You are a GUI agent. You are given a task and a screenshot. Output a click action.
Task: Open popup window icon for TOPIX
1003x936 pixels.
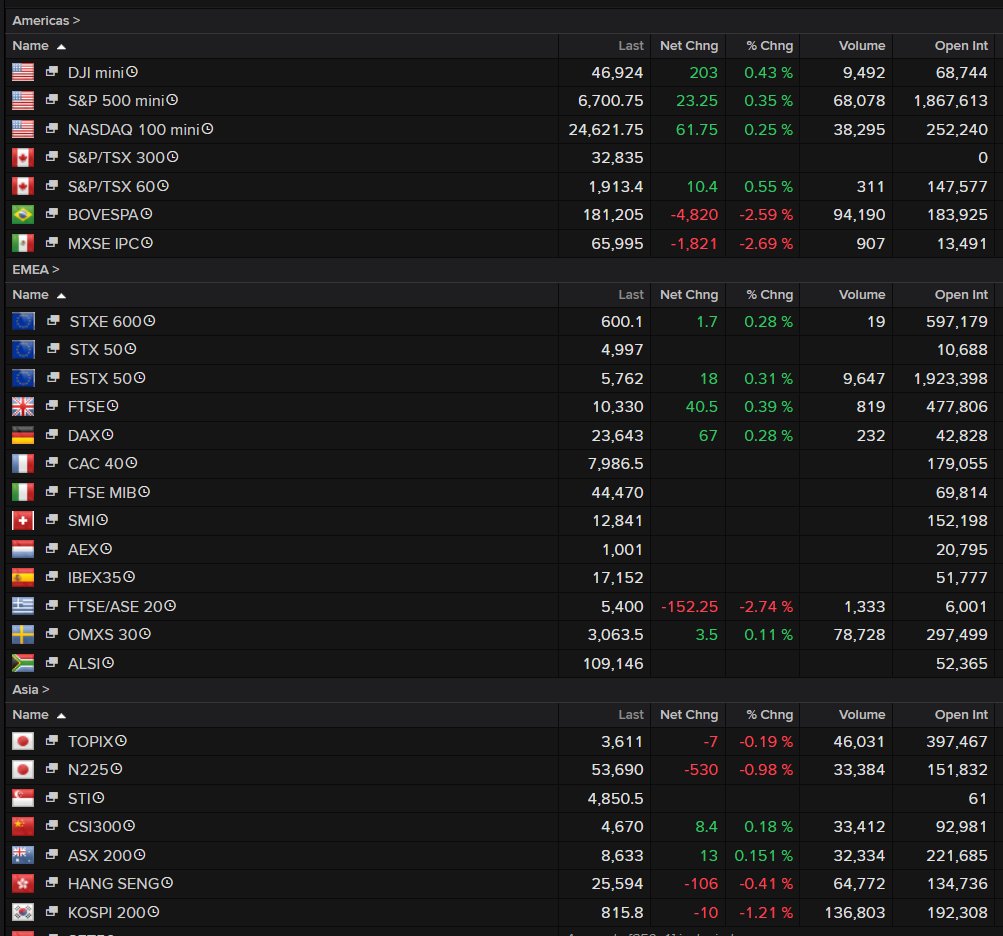pyautogui.click(x=52, y=740)
